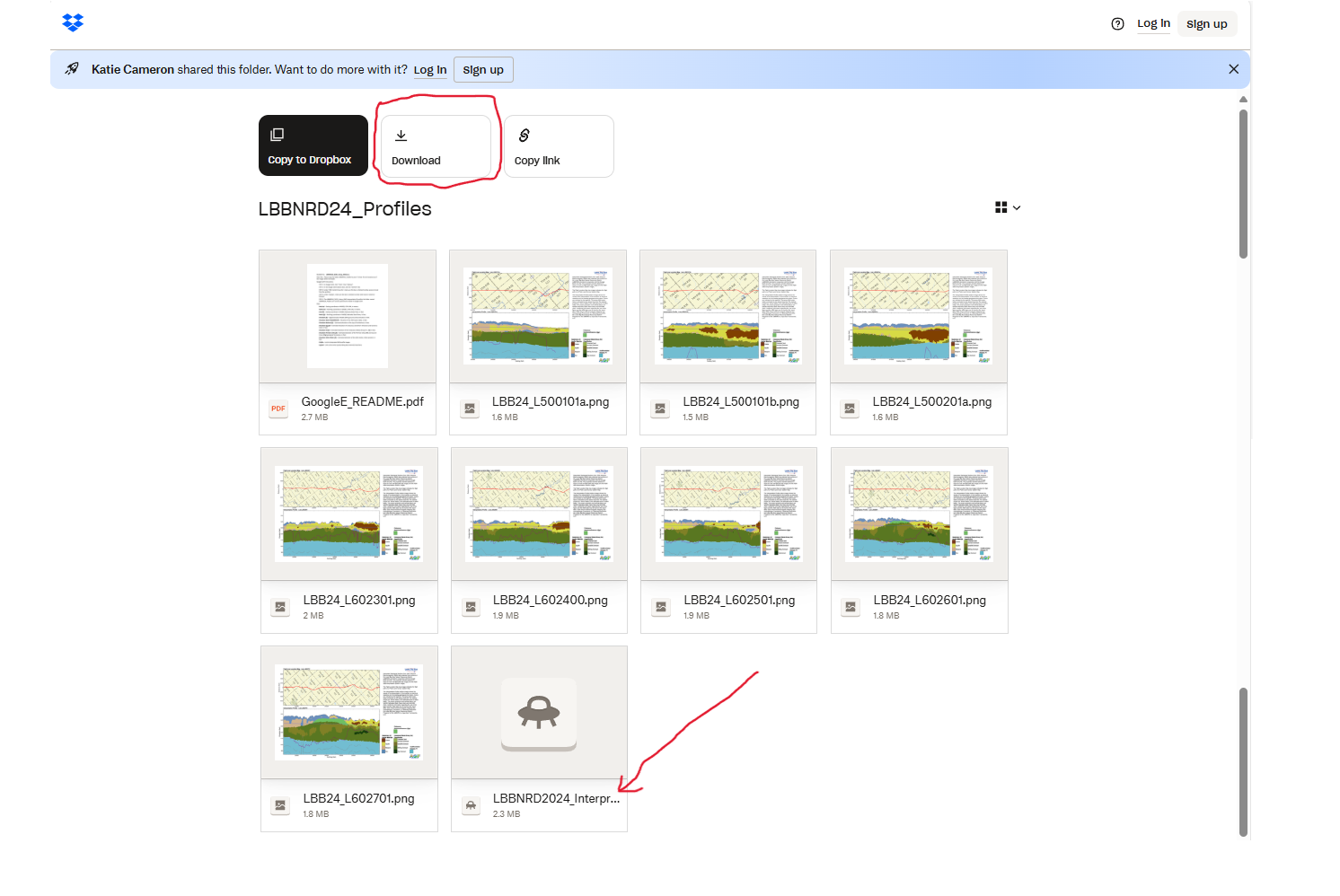The height and width of the screenshot is (896, 1340).
Task: Click the image icon beside LBB24_L602301.png
Action: point(280,607)
